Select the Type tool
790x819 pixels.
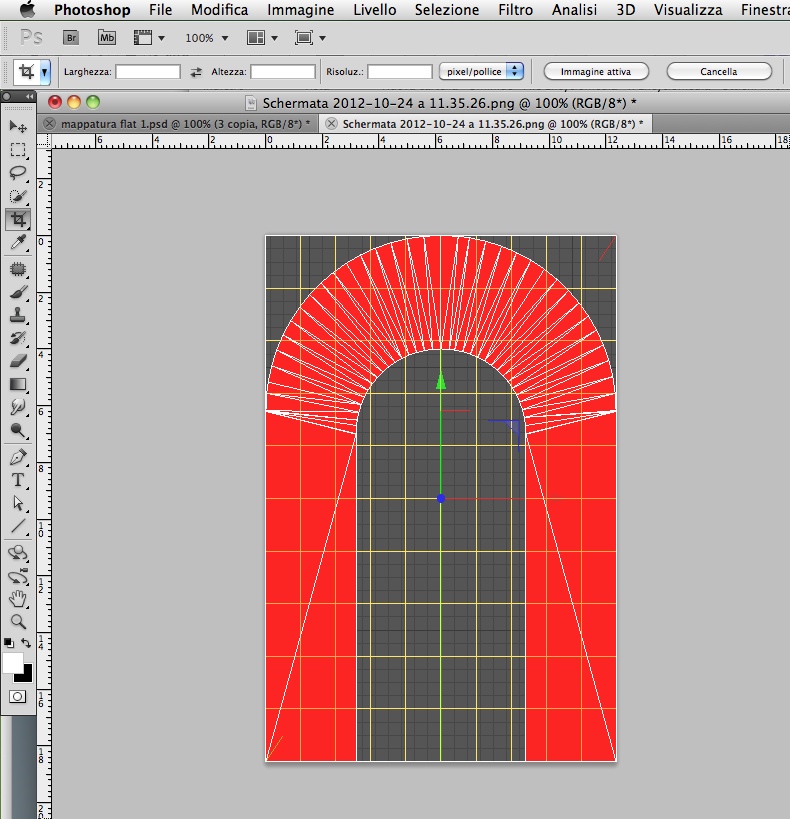(x=18, y=479)
